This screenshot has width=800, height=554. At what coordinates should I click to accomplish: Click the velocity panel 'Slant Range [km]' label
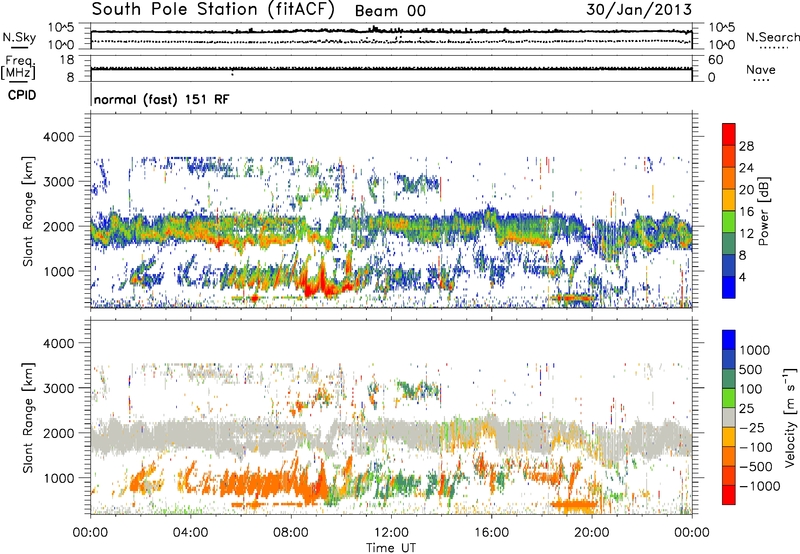28,418
